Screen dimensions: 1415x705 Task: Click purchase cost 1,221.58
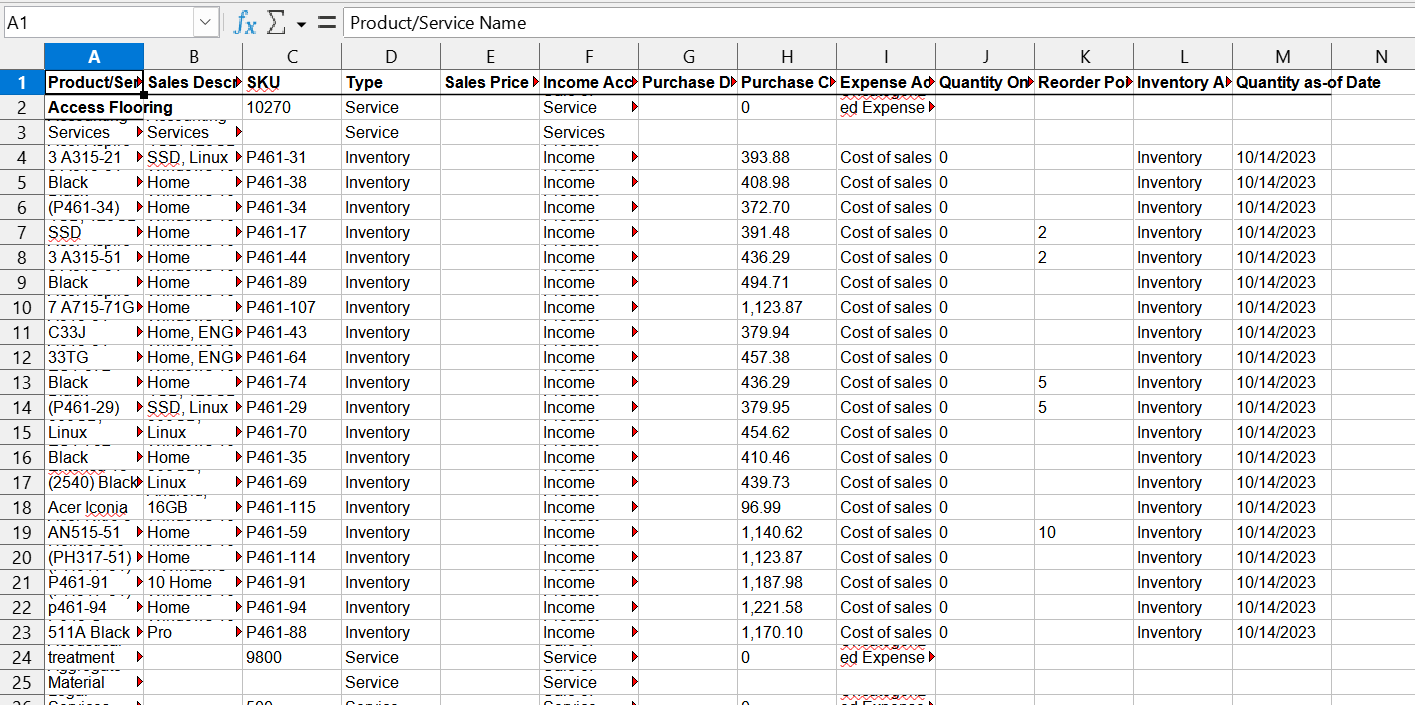[787, 607]
